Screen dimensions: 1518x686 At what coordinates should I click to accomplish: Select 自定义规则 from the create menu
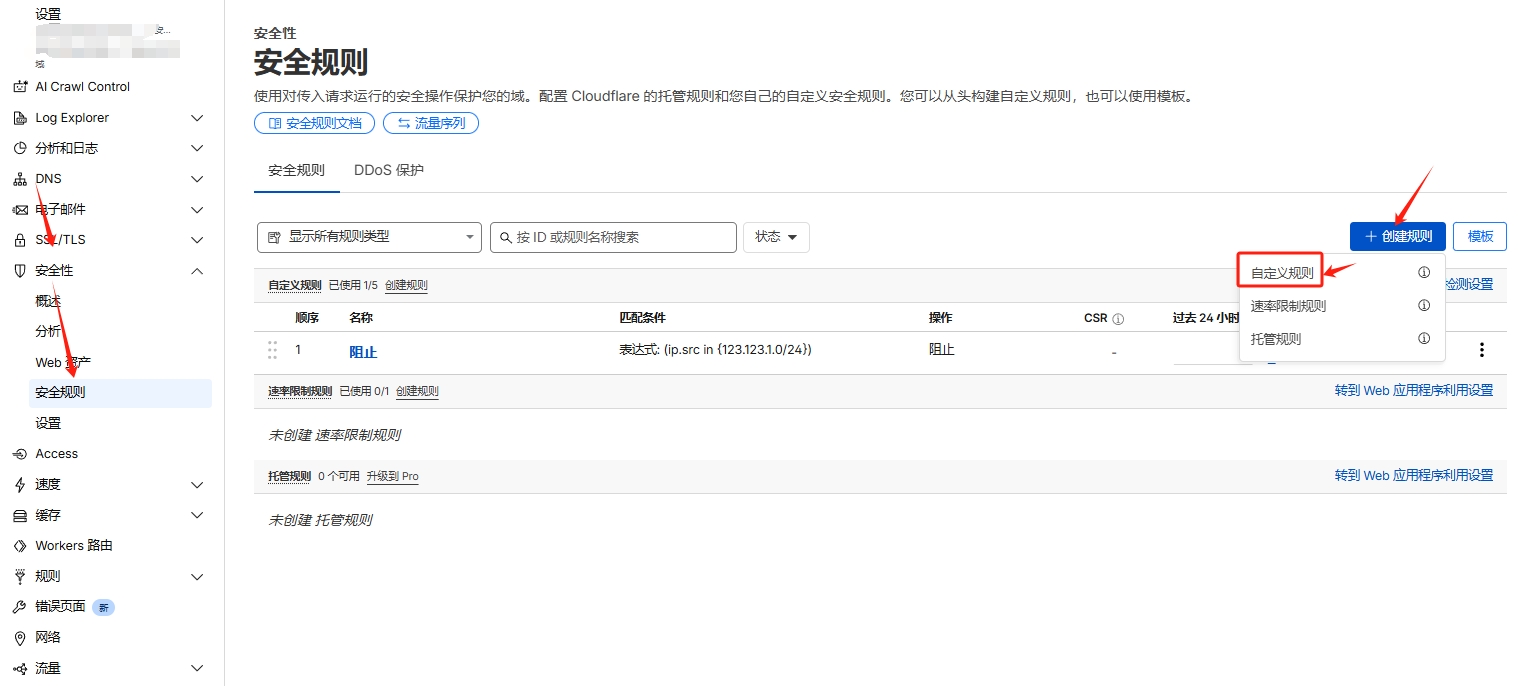click(1282, 272)
